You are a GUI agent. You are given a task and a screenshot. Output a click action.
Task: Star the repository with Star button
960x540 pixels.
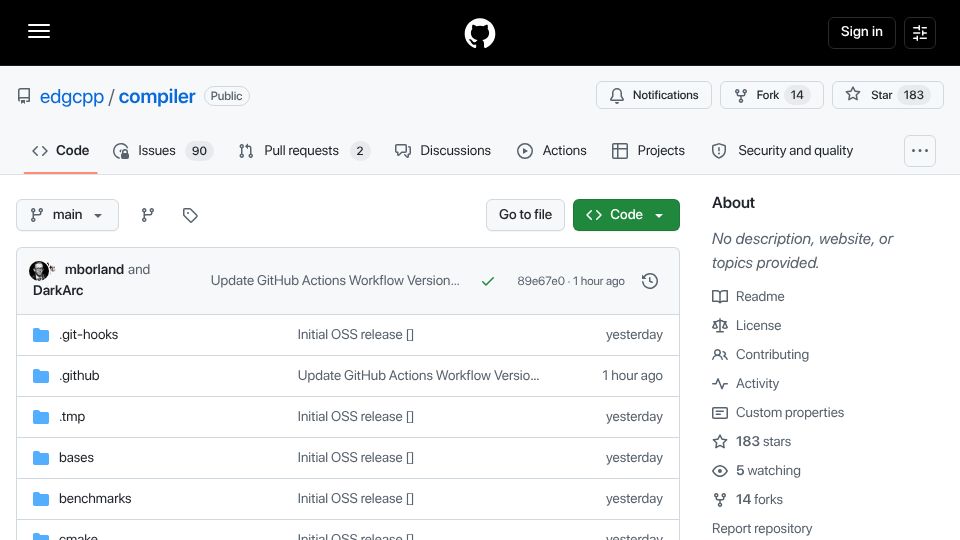888,95
